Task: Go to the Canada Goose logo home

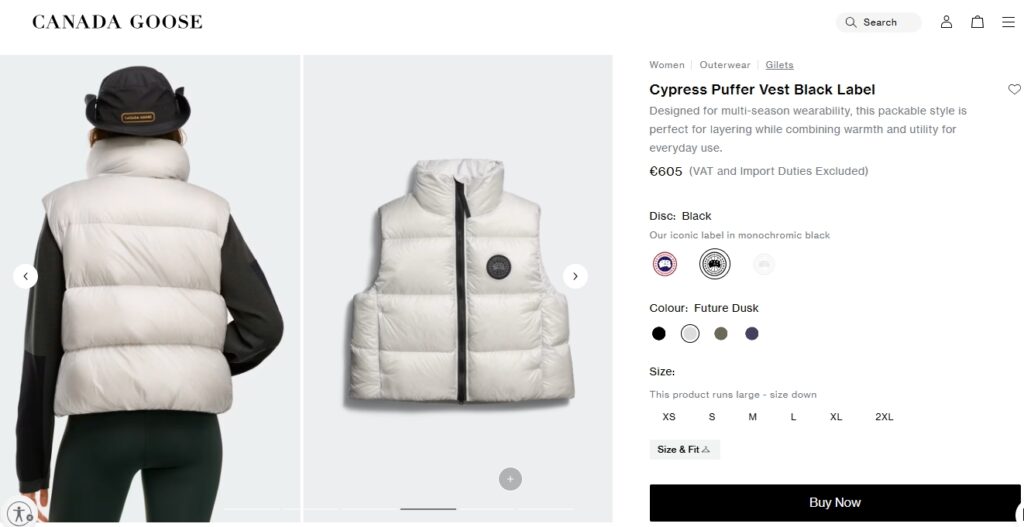Action: (117, 22)
